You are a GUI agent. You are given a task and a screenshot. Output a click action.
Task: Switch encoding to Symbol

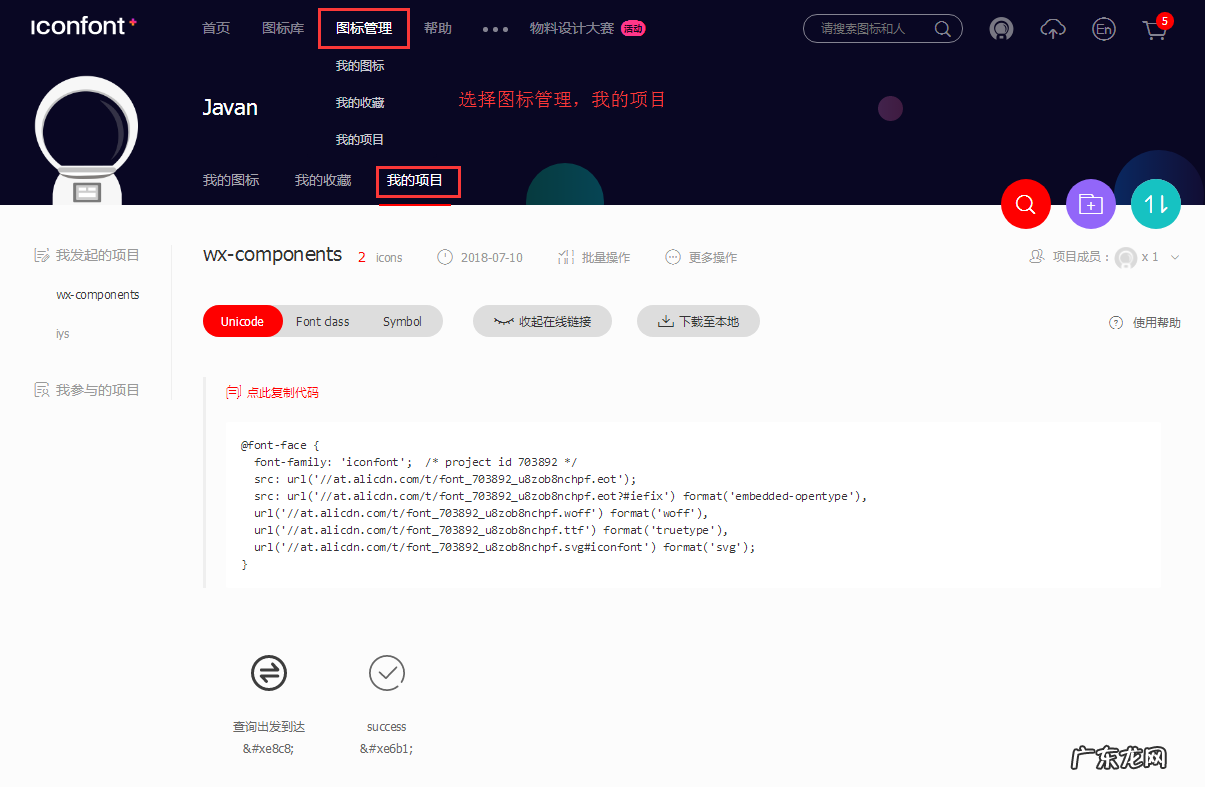(x=402, y=321)
